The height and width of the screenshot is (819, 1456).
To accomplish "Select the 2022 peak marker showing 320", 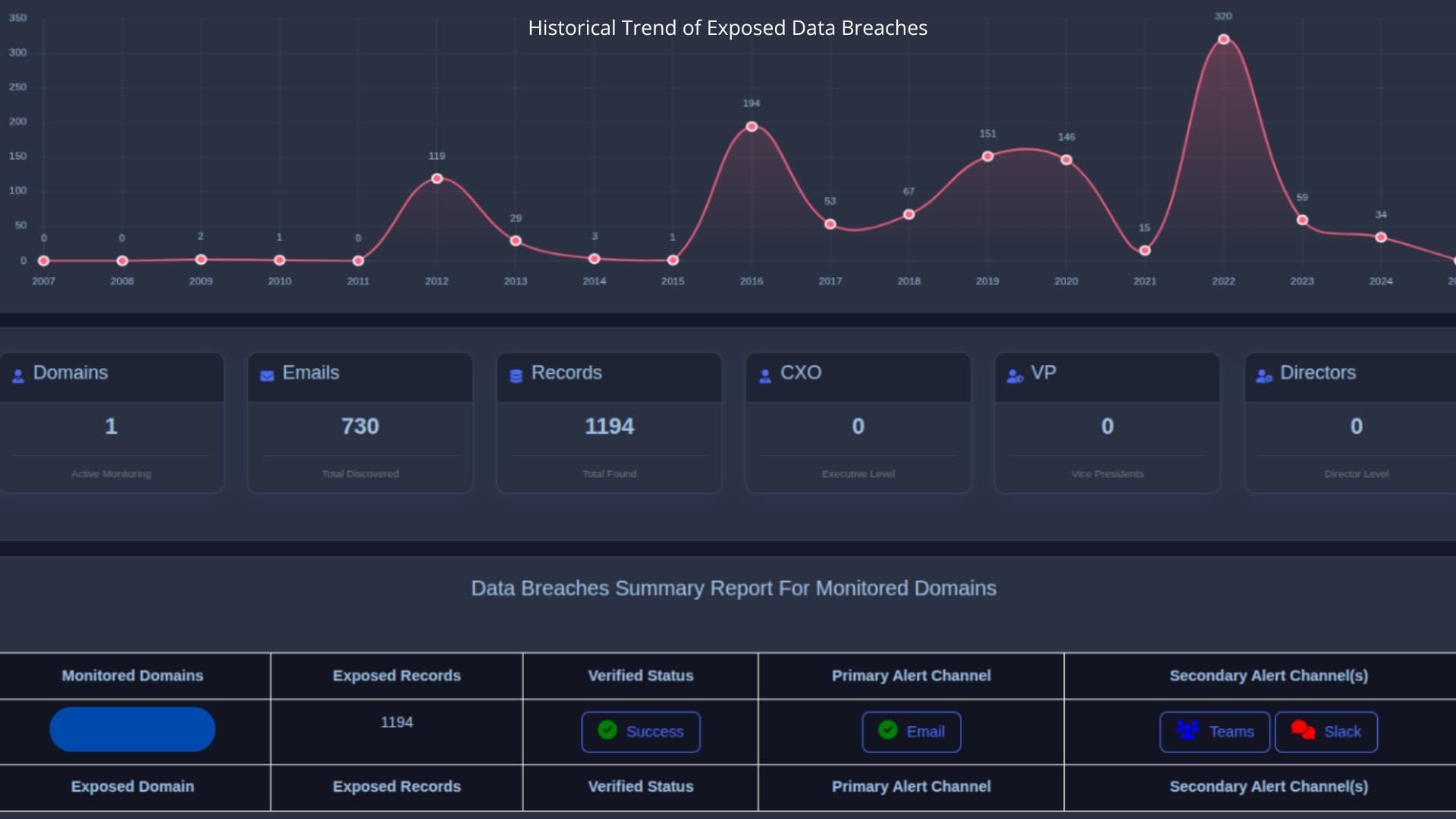I will tap(1222, 39).
